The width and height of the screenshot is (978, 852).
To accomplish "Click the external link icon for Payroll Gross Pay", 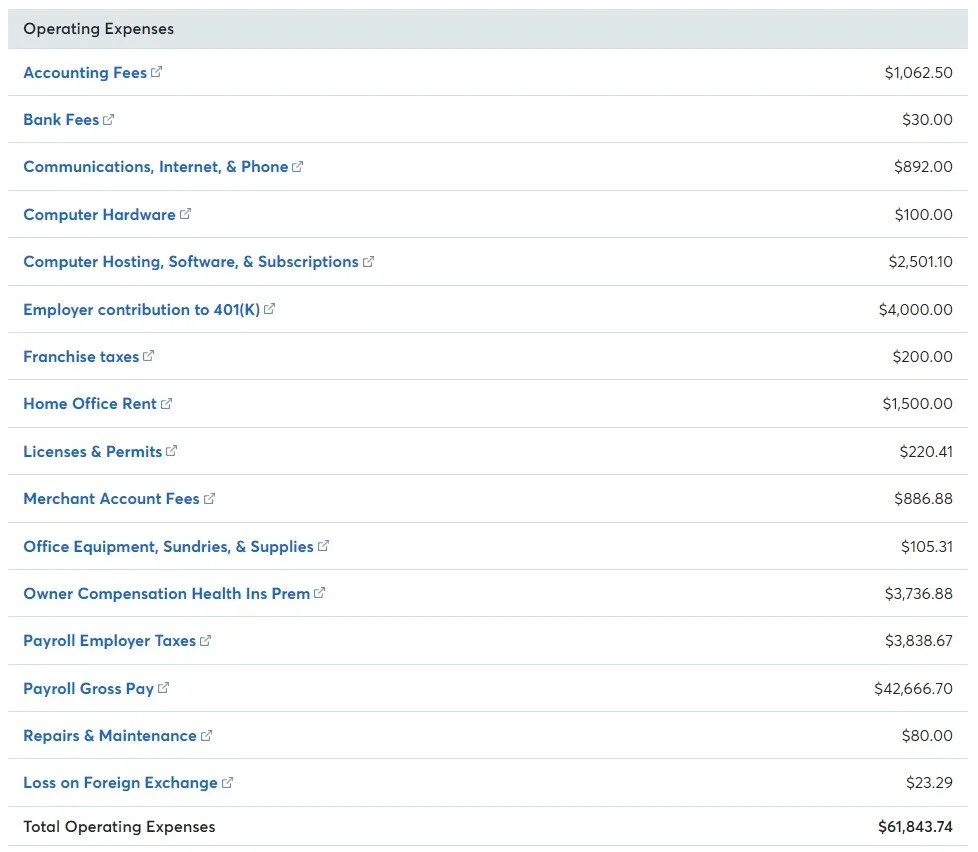I will [164, 687].
